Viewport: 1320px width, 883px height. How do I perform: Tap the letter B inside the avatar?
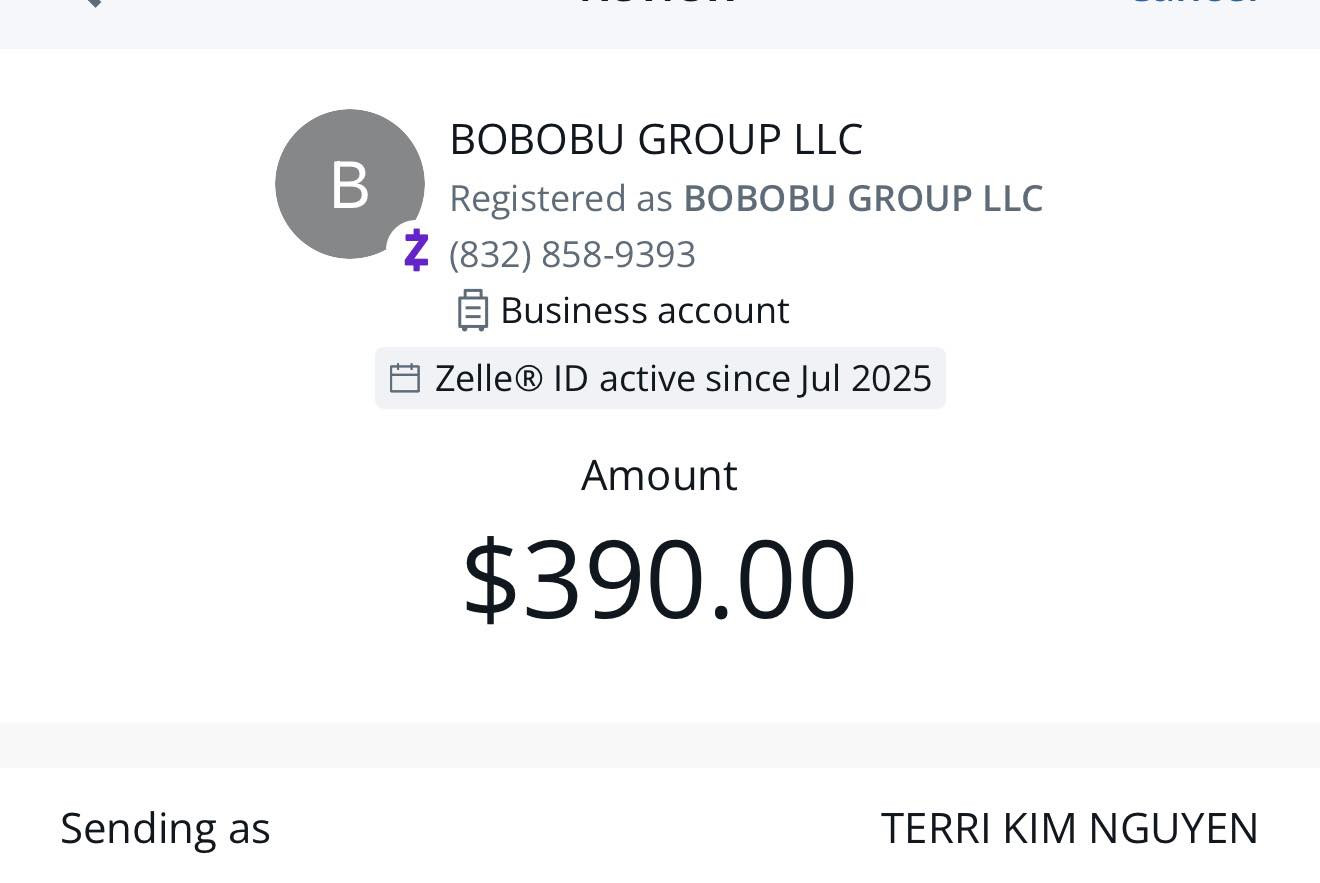pyautogui.click(x=349, y=185)
